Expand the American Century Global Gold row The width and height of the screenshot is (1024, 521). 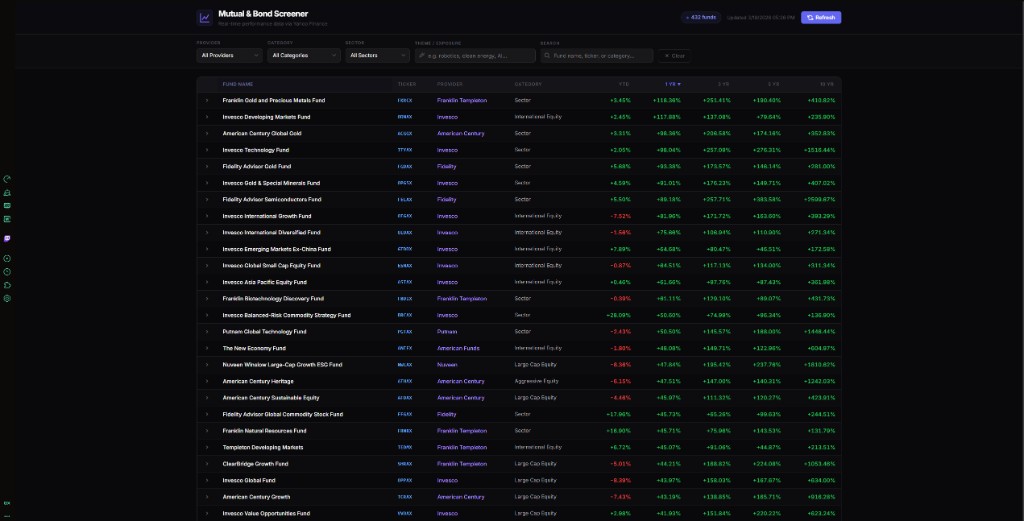pyautogui.click(x=207, y=133)
